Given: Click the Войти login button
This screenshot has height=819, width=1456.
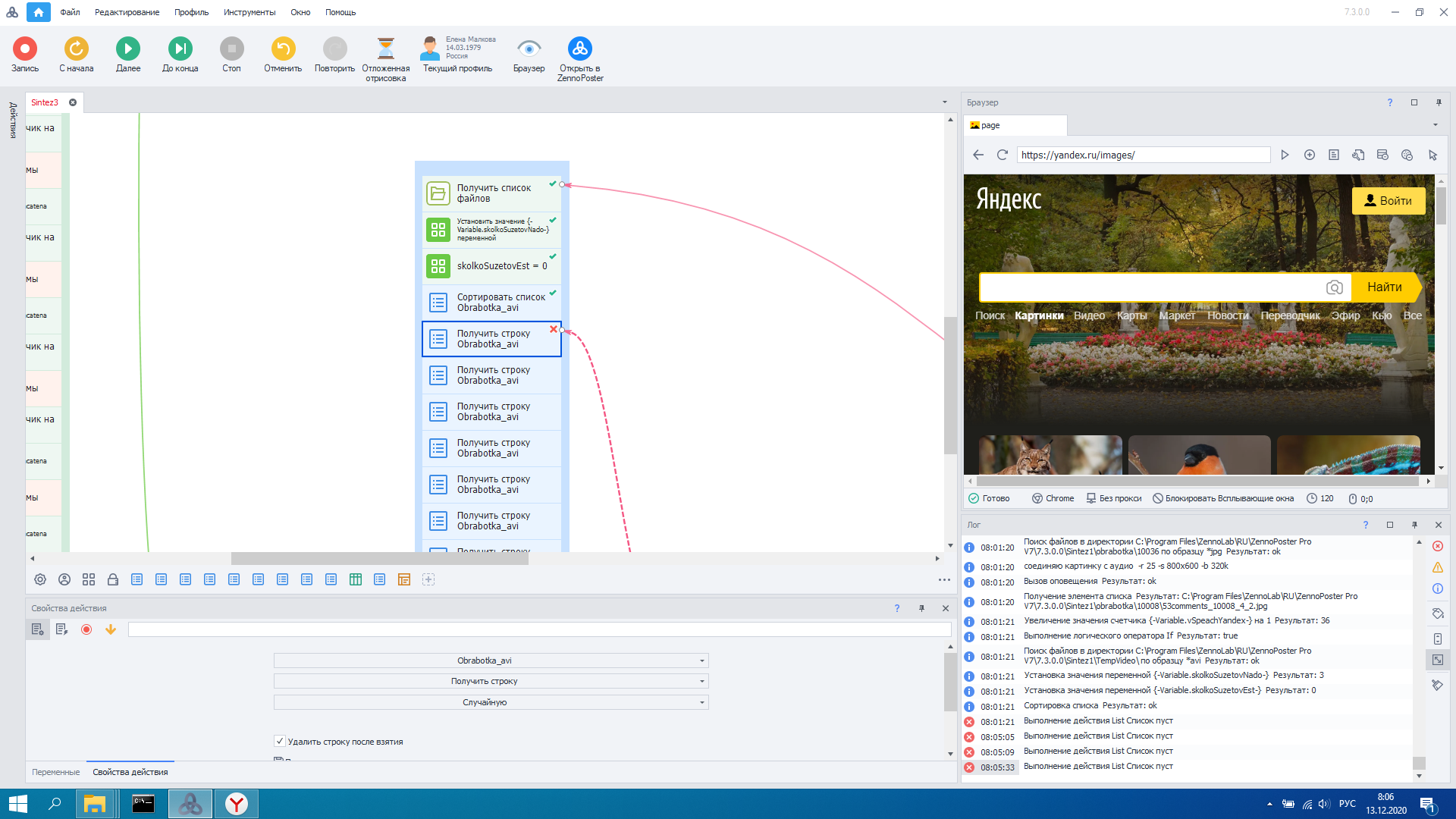Looking at the screenshot, I should (1387, 201).
